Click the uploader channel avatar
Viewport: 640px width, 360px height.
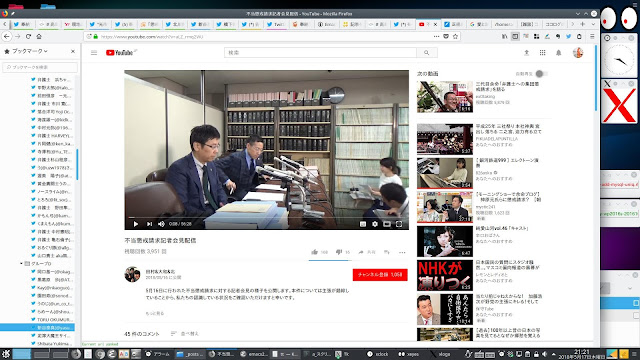tap(132, 274)
